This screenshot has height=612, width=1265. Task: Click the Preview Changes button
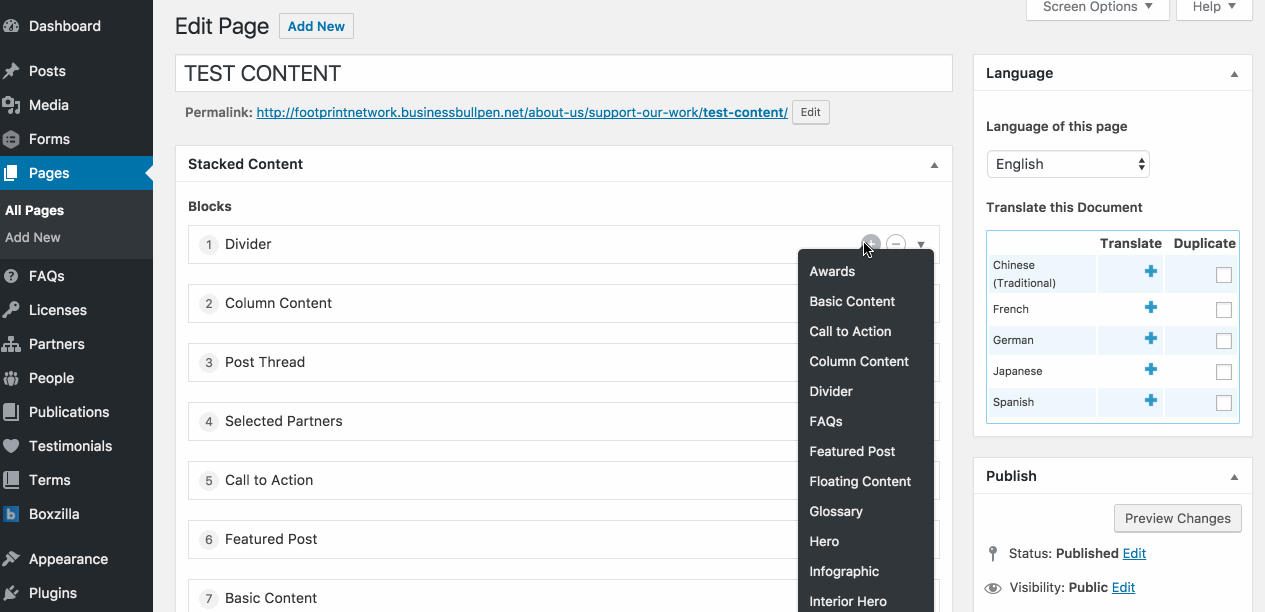pyautogui.click(x=1178, y=518)
